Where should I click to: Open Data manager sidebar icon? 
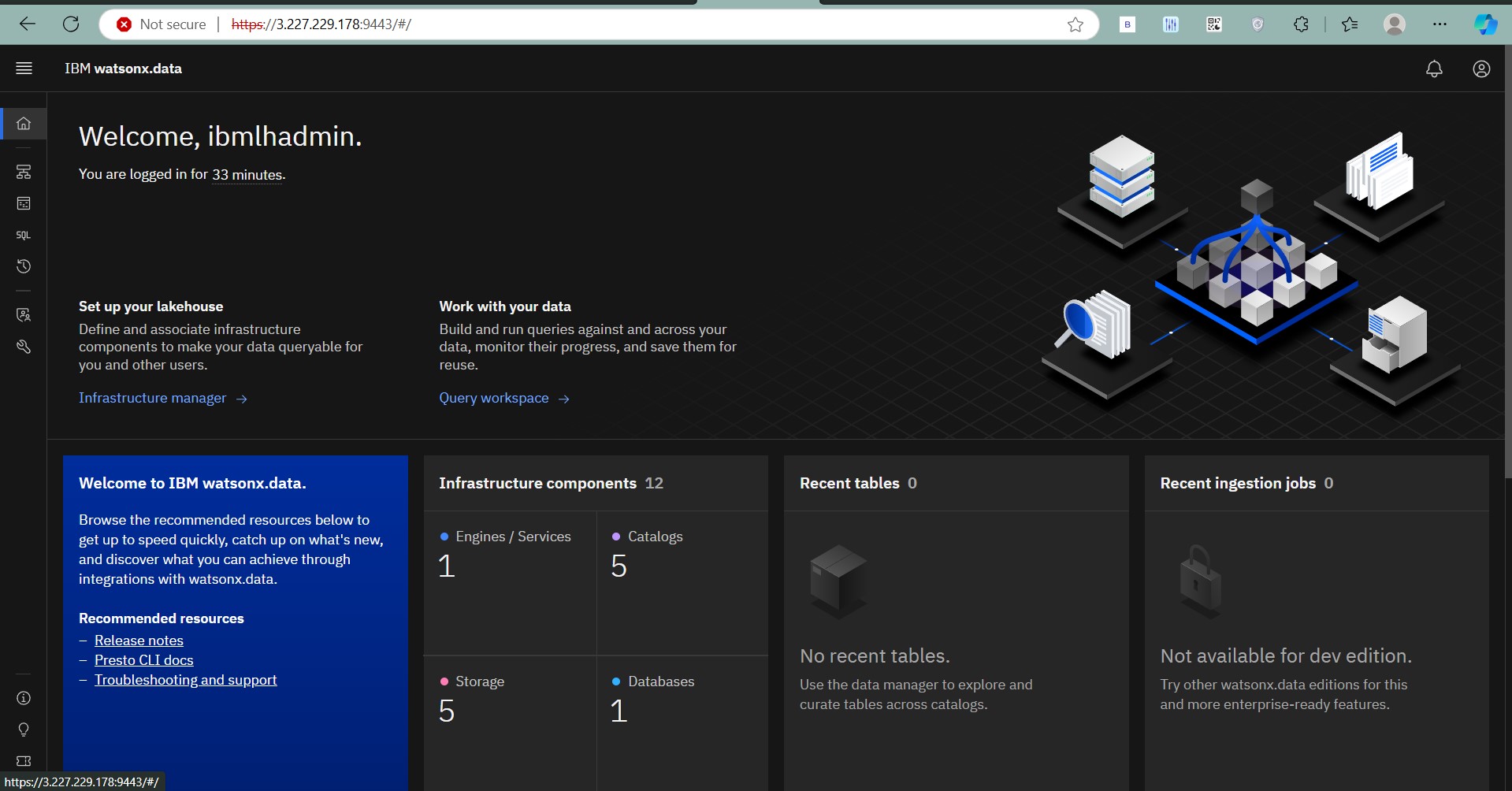tap(24, 203)
